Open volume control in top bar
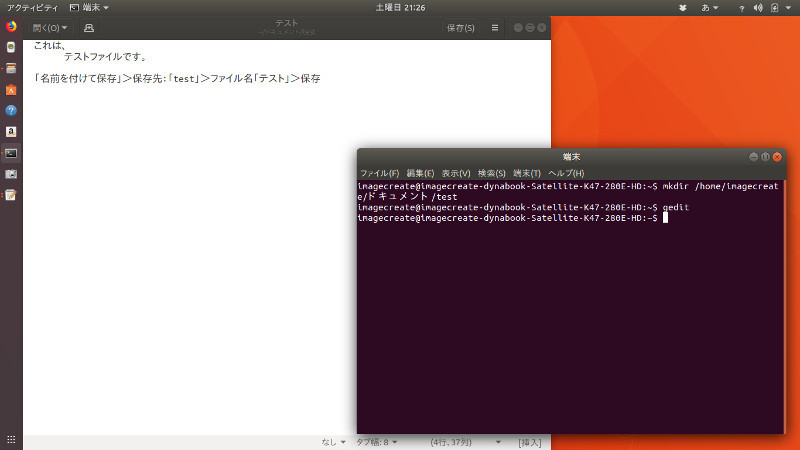The height and width of the screenshot is (450, 800). 758,8
